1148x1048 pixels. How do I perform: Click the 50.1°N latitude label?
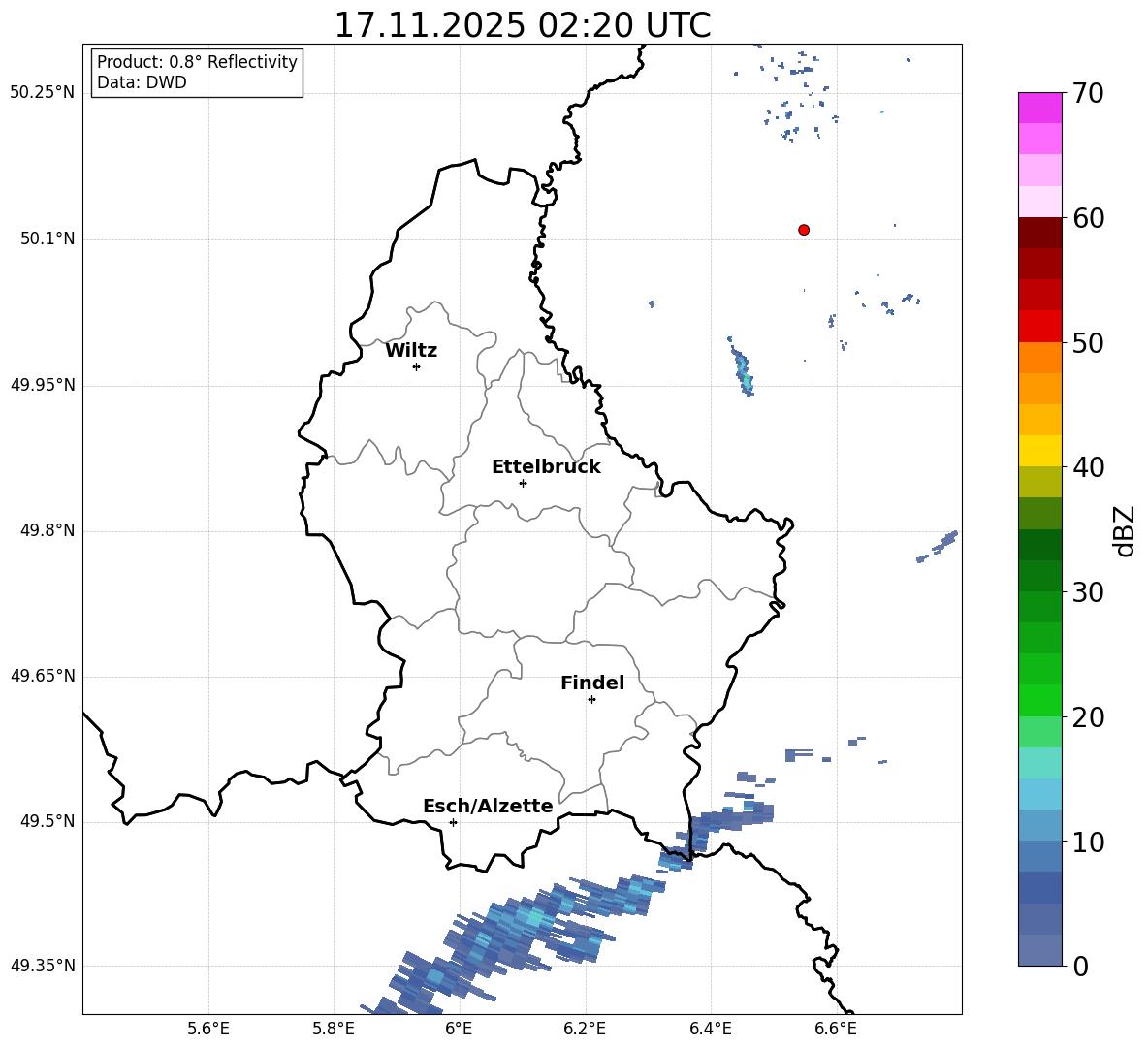point(48,238)
